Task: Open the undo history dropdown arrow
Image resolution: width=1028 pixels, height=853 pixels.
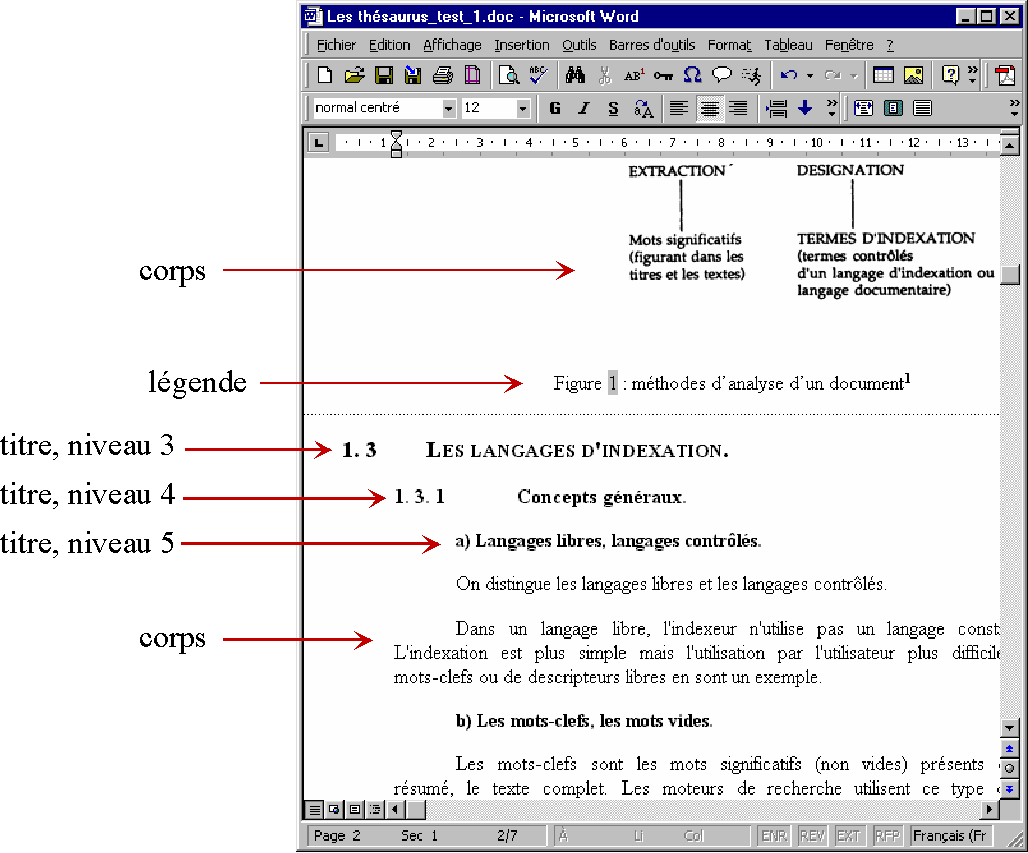Action: (810, 75)
